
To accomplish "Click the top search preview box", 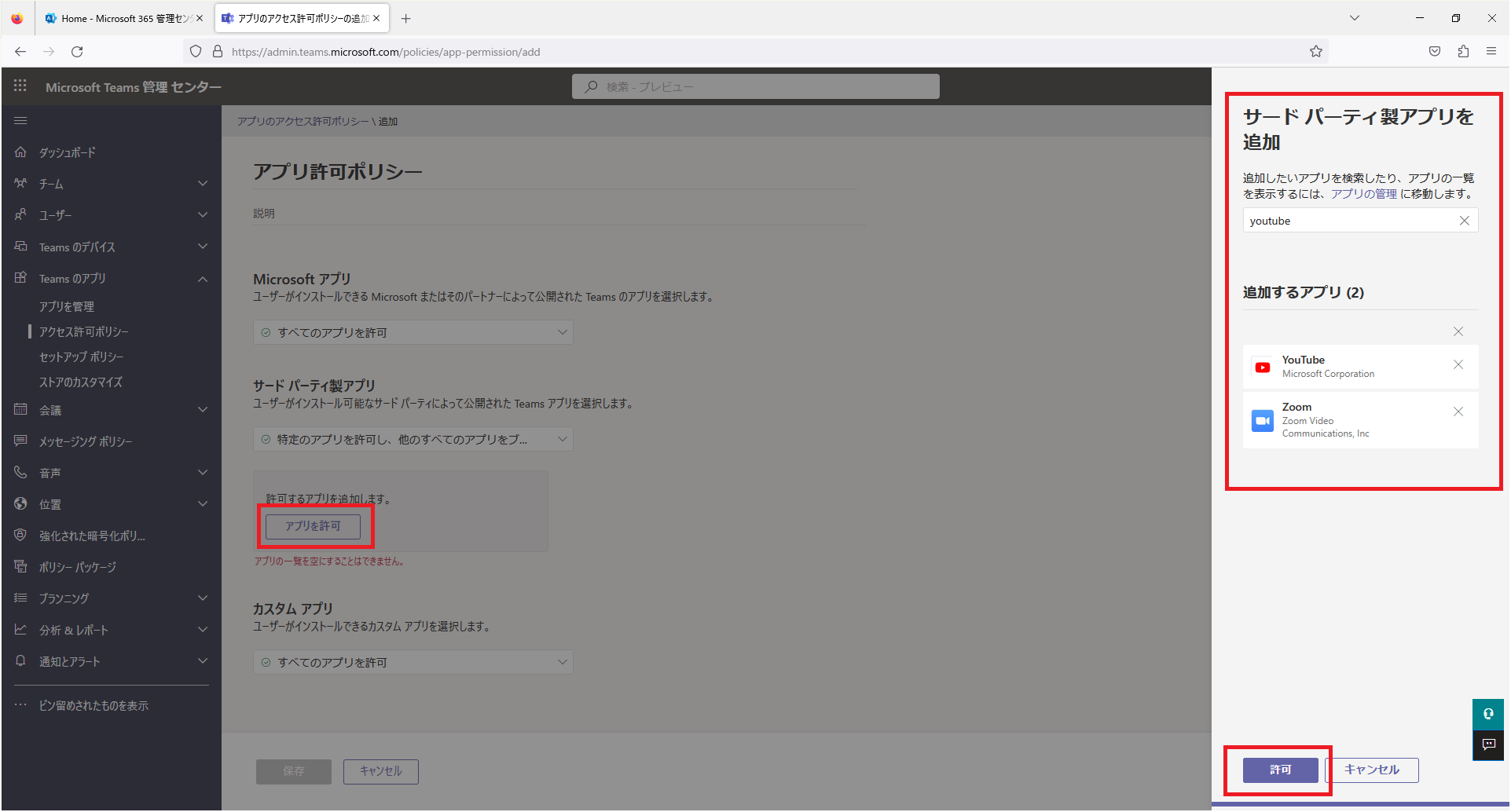I will tap(756, 86).
